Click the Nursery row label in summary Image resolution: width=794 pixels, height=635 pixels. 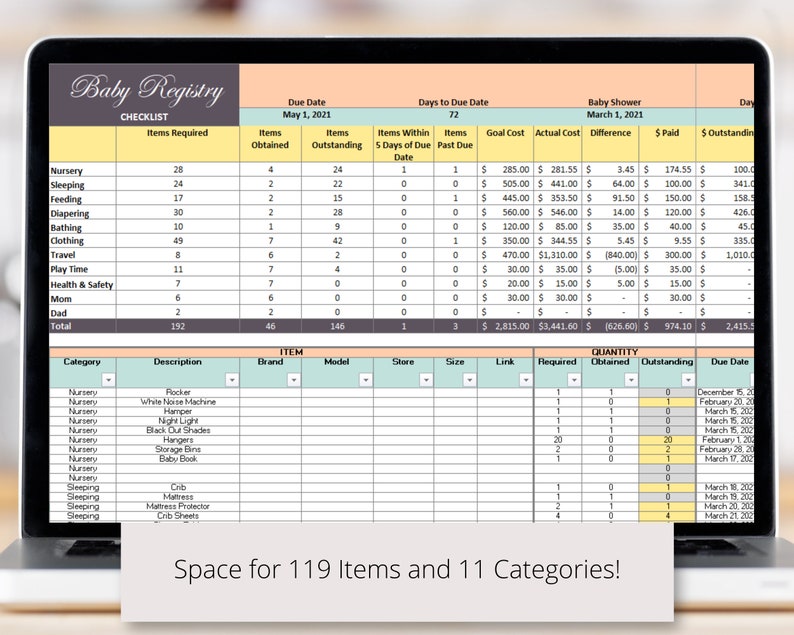click(x=66, y=171)
